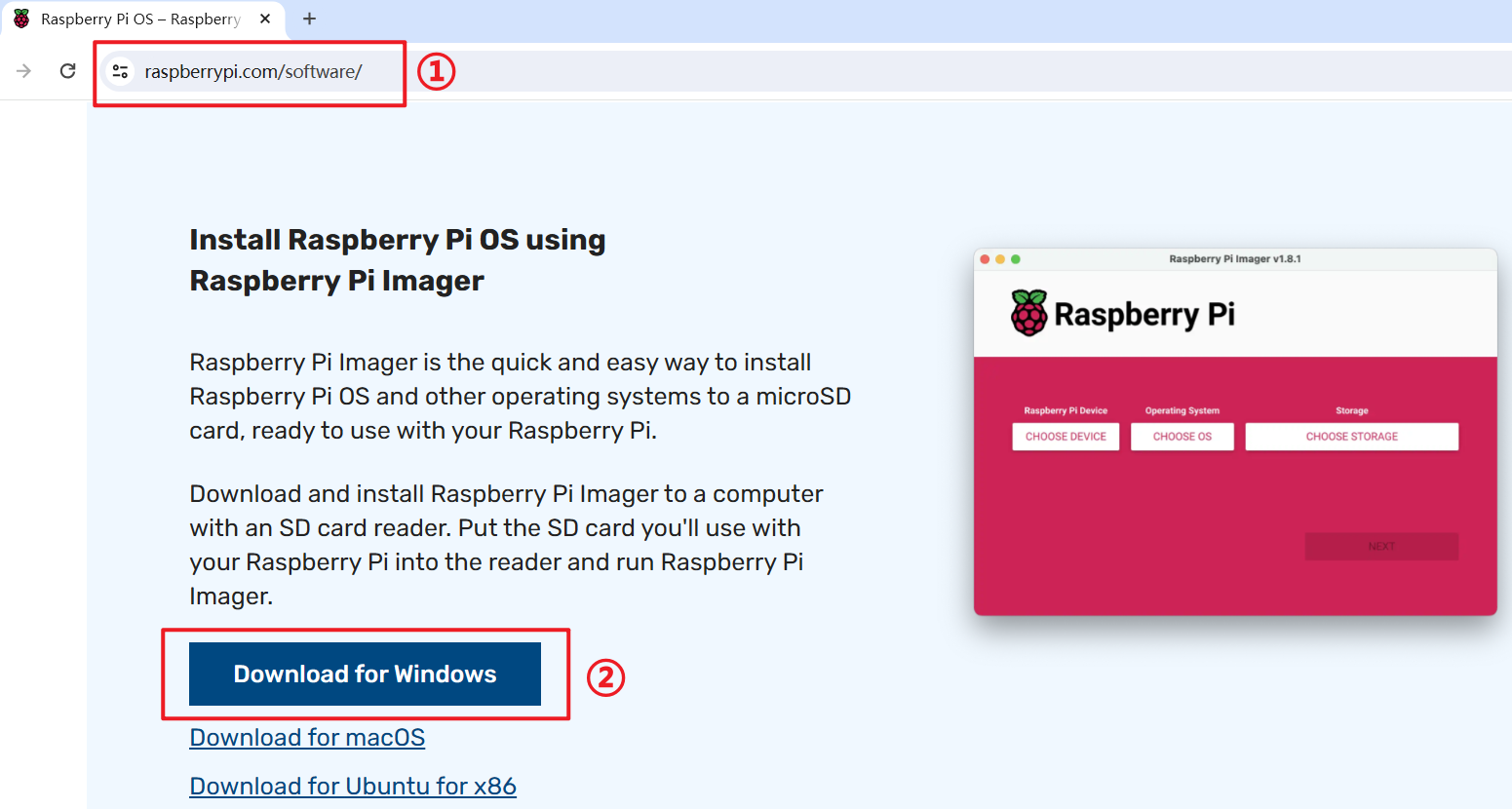Click CHOOSE OS in Imager preview
Image resolution: width=1512 pixels, height=809 pixels.
click(1182, 437)
